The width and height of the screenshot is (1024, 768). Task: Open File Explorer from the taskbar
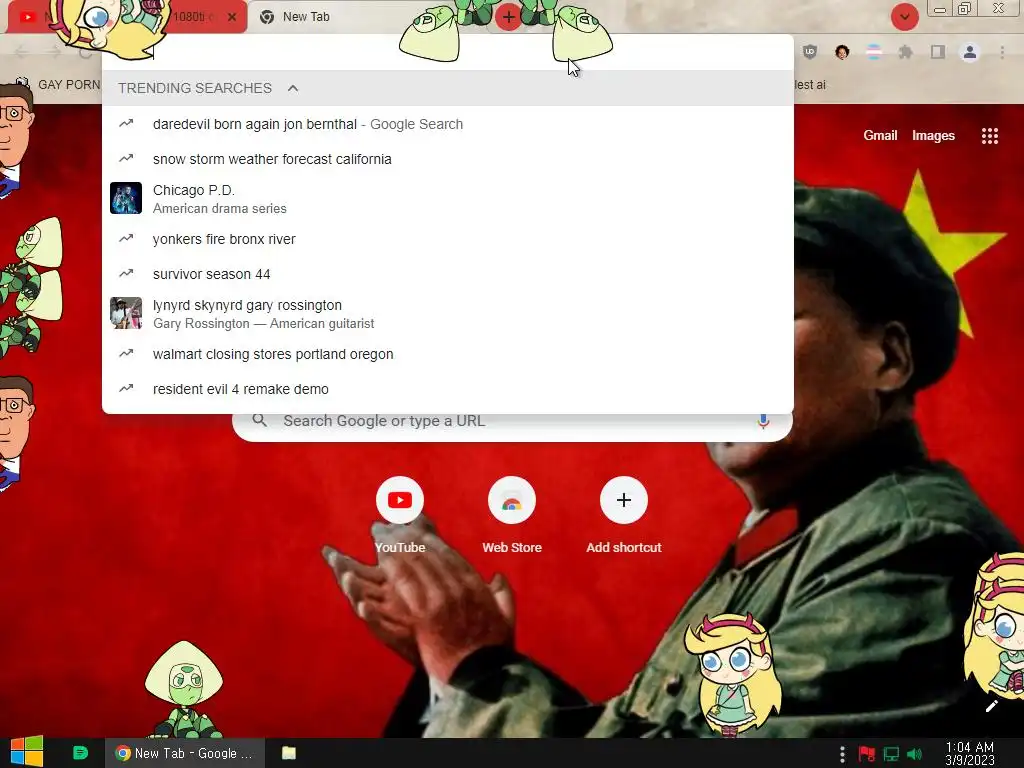coord(289,753)
